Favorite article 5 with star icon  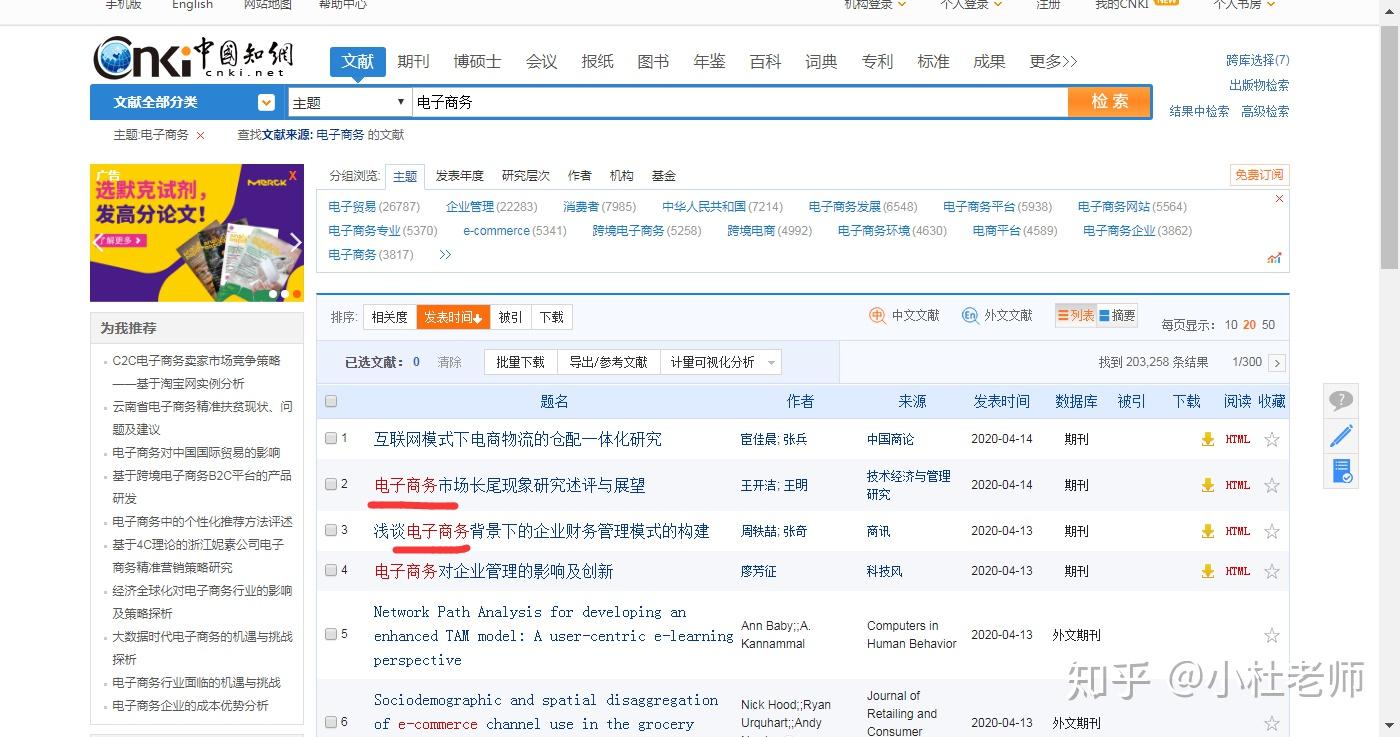[x=1272, y=635]
